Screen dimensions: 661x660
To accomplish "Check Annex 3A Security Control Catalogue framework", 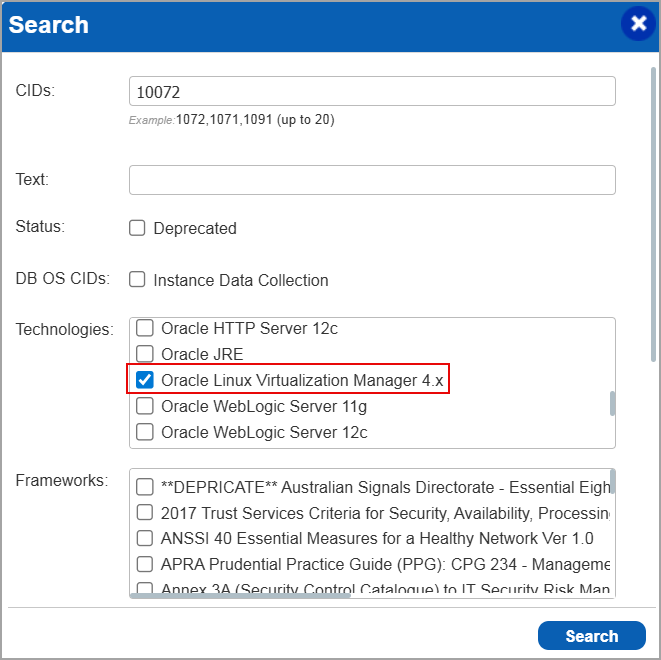I will coord(145,589).
